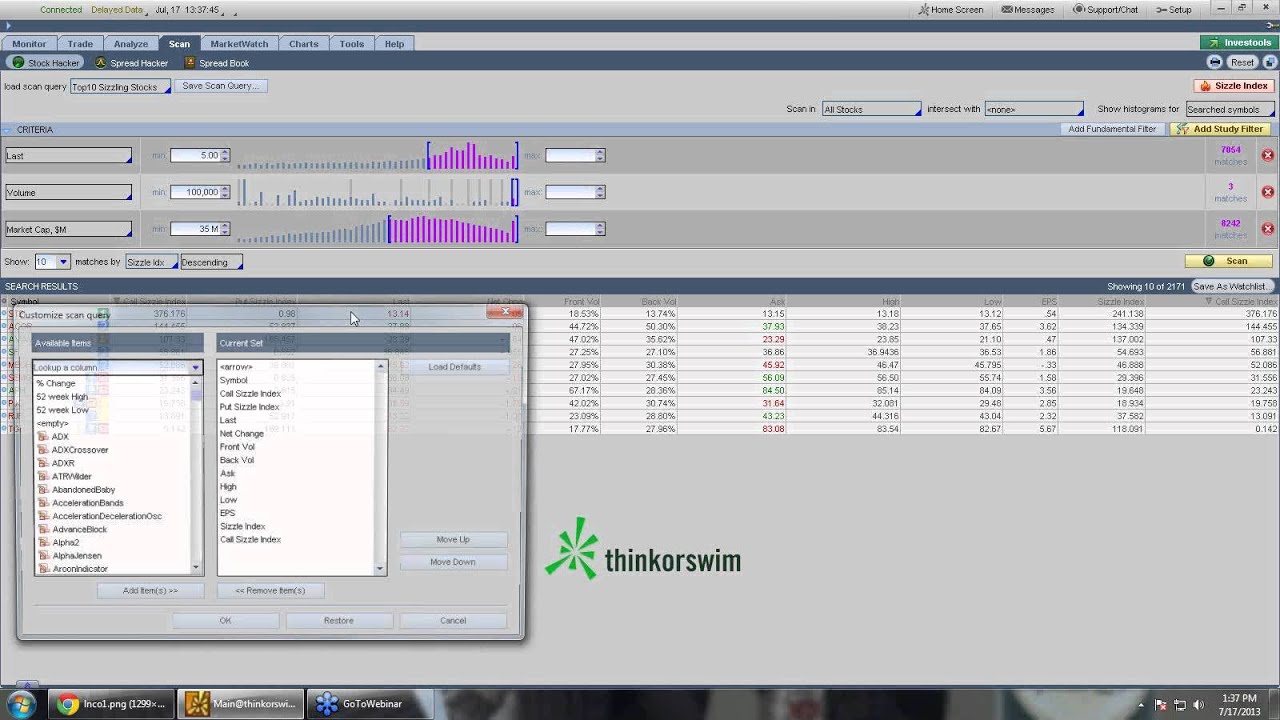The width and height of the screenshot is (1280, 720).
Task: Select the Alpha2 study item
Action: coord(65,542)
